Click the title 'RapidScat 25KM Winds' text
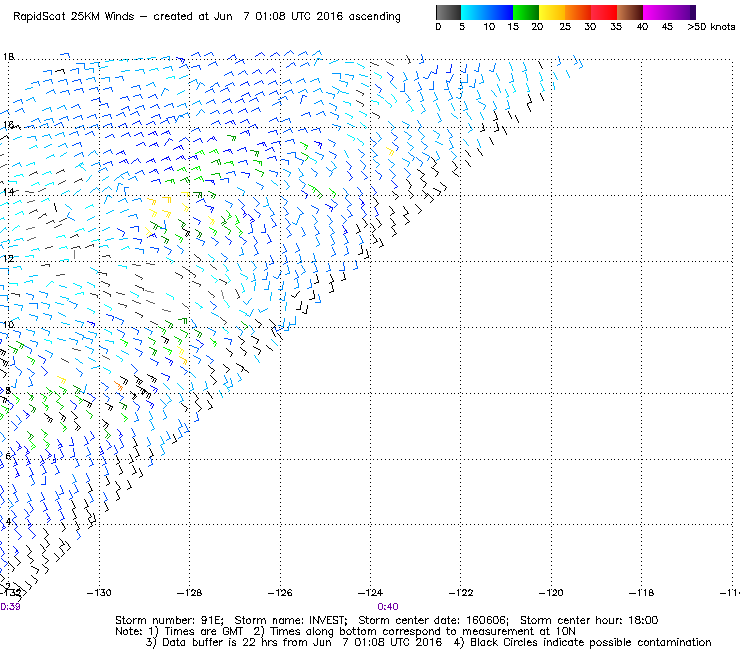The height and width of the screenshot is (650, 740). pos(74,17)
